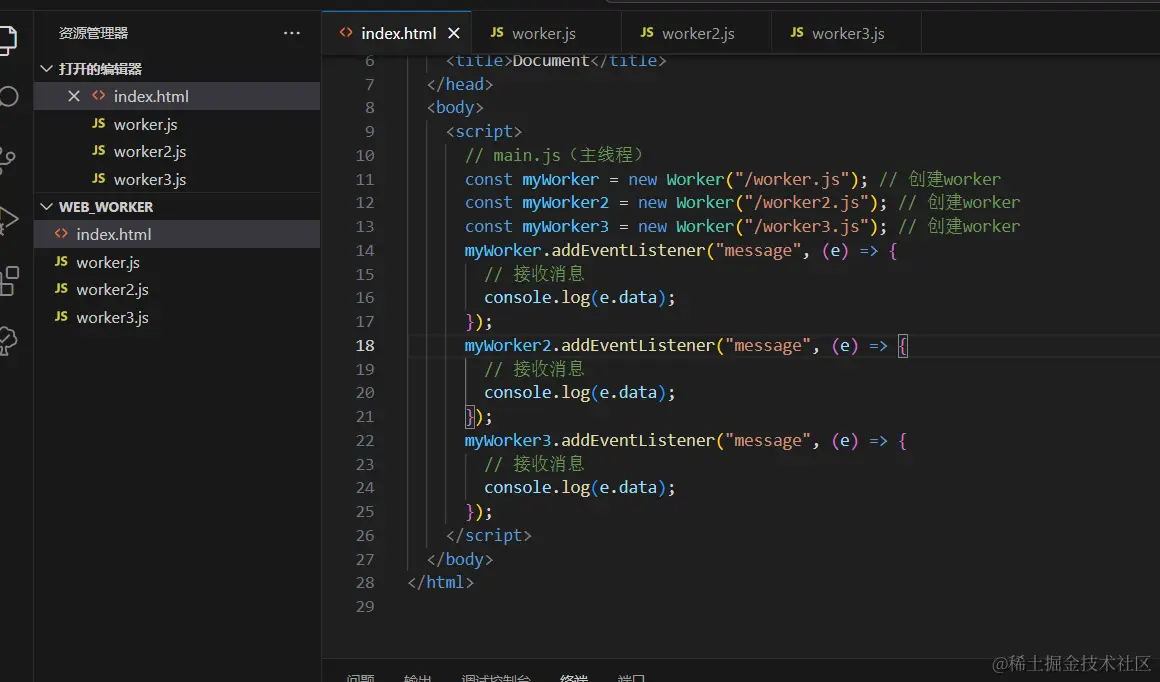
Task: Switch to the 问题 panel tab
Action: (360, 678)
